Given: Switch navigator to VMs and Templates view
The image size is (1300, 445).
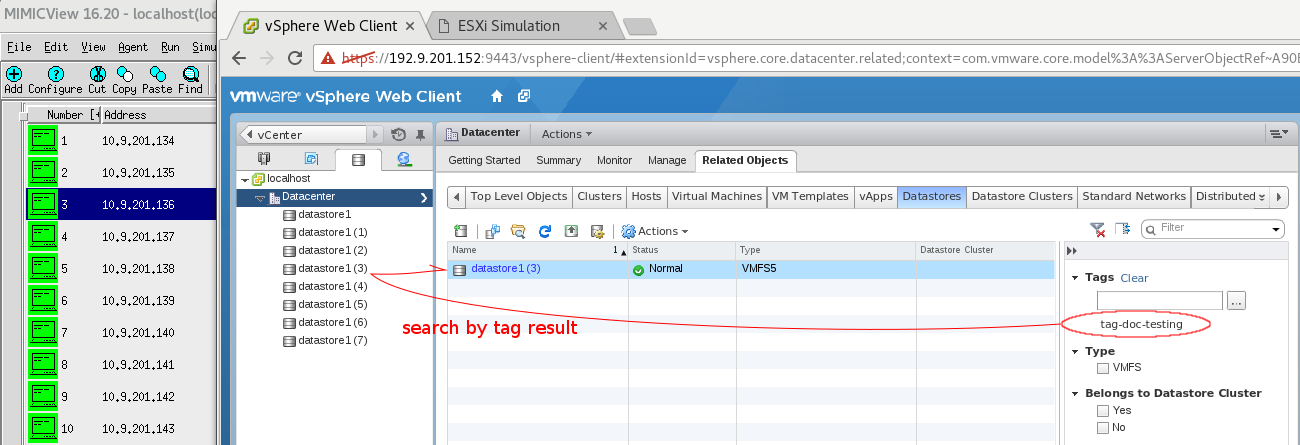Looking at the screenshot, I should 311,159.
